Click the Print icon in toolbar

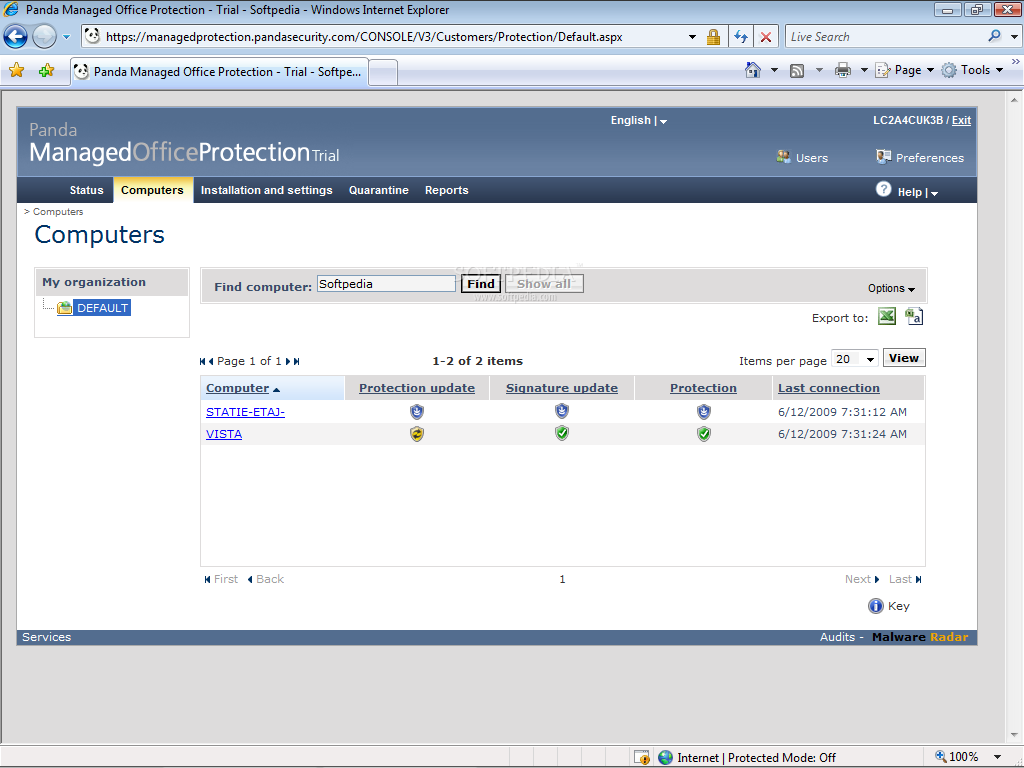pyautogui.click(x=843, y=70)
